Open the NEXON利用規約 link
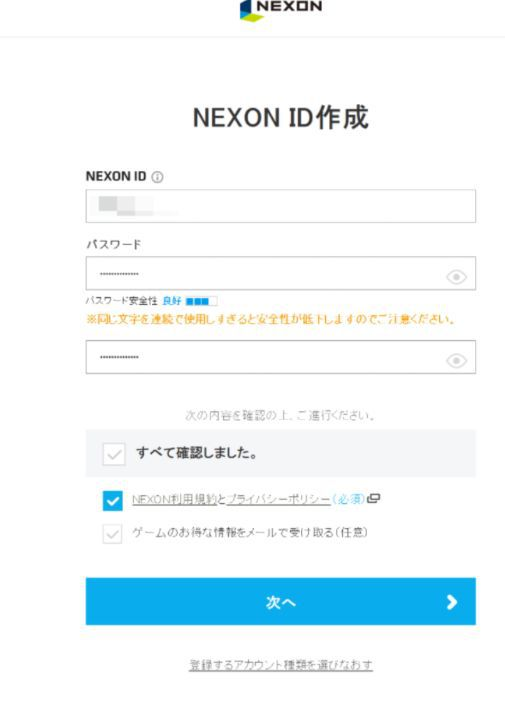Image resolution: width=505 pixels, height=713 pixels. [x=175, y=499]
